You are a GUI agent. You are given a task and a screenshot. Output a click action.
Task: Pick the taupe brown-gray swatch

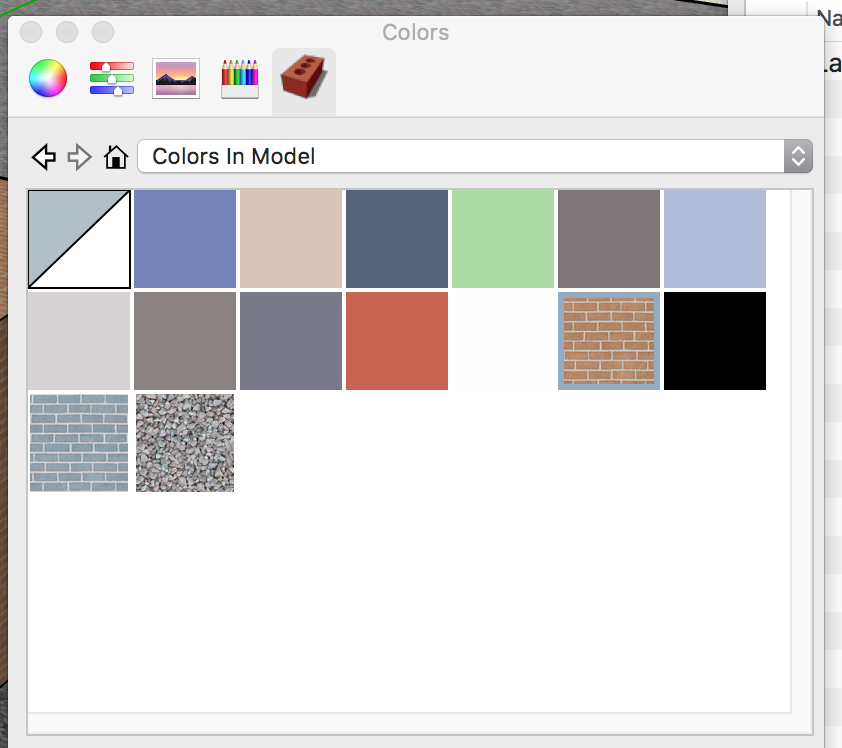185,341
